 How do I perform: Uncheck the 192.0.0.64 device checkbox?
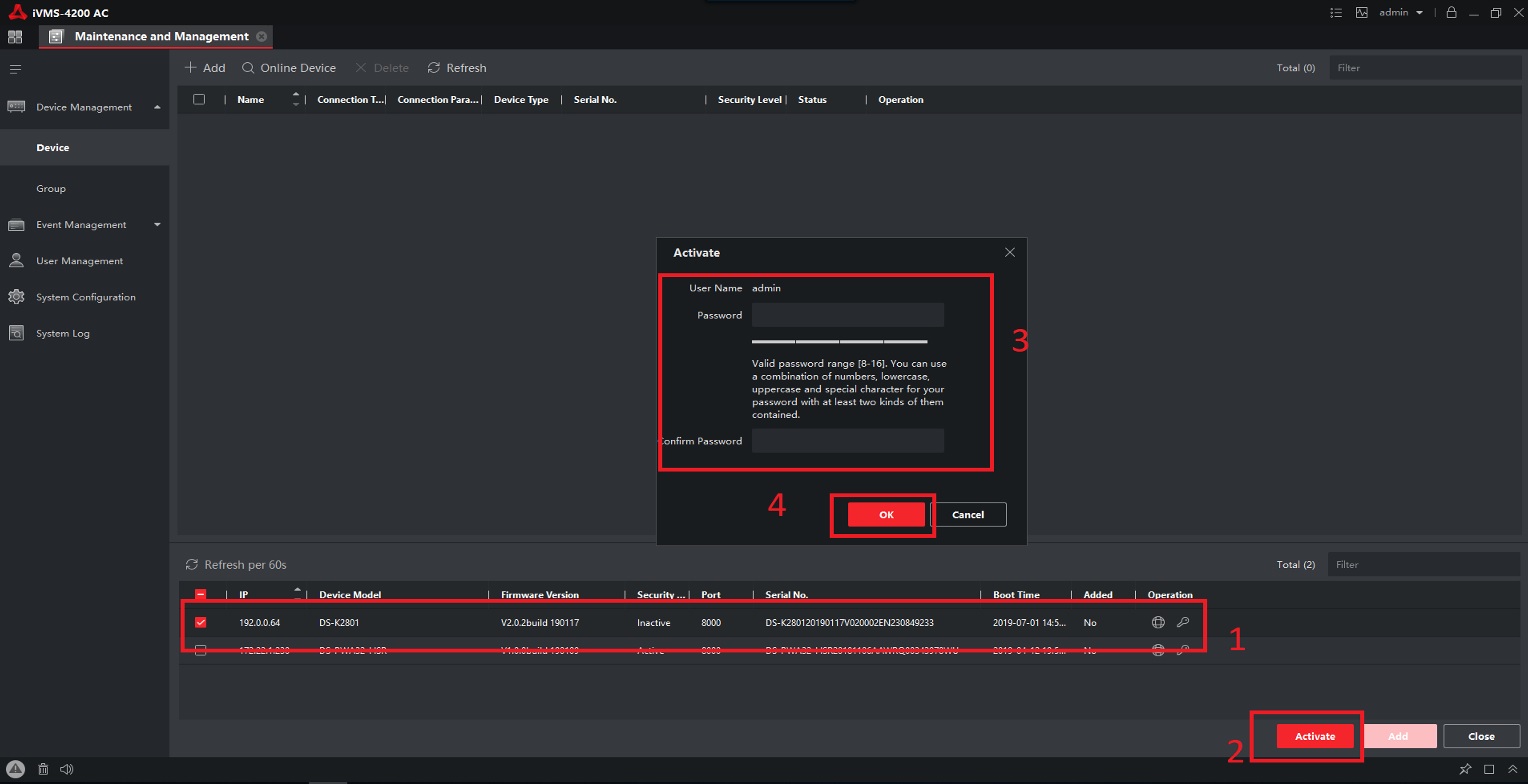200,622
